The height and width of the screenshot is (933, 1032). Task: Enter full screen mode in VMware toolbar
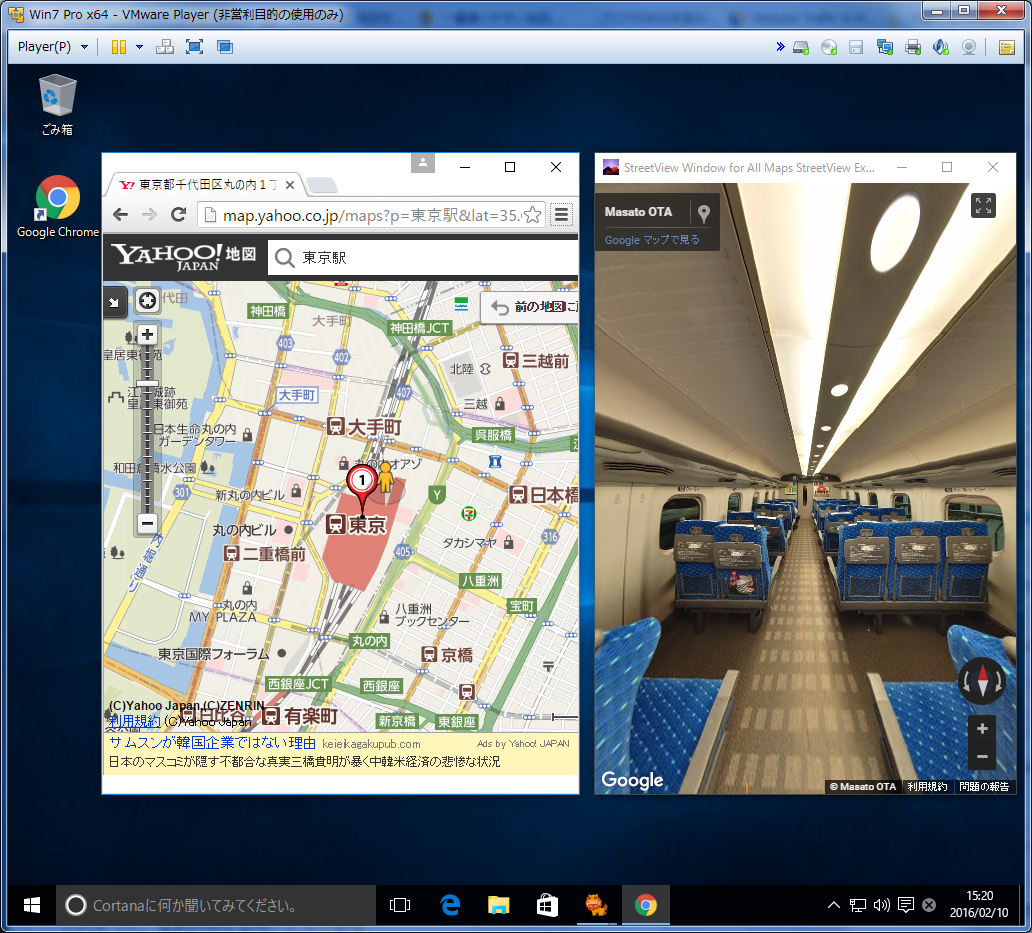click(195, 47)
